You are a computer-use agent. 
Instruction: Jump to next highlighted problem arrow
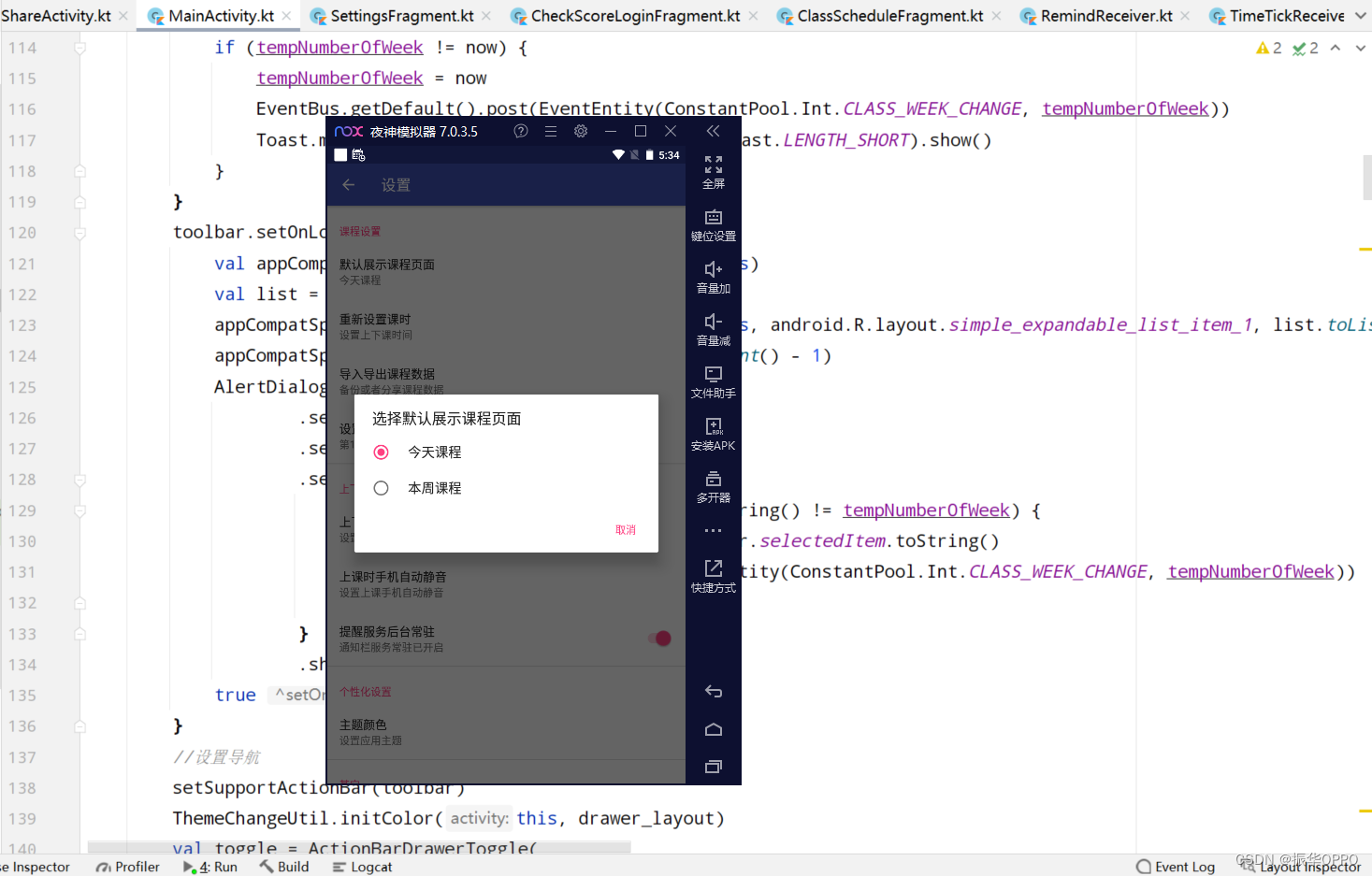1360,48
